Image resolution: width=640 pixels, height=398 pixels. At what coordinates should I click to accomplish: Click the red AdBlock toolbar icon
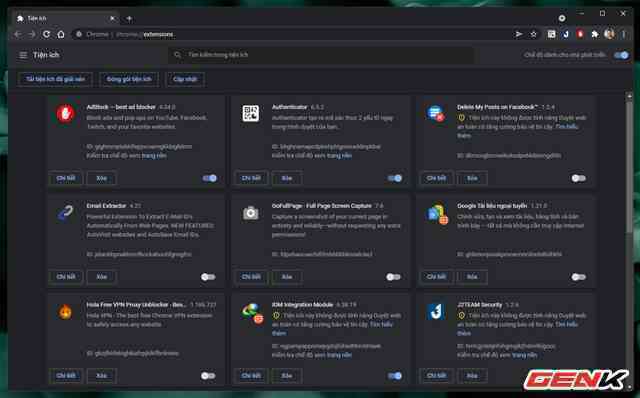pos(580,34)
